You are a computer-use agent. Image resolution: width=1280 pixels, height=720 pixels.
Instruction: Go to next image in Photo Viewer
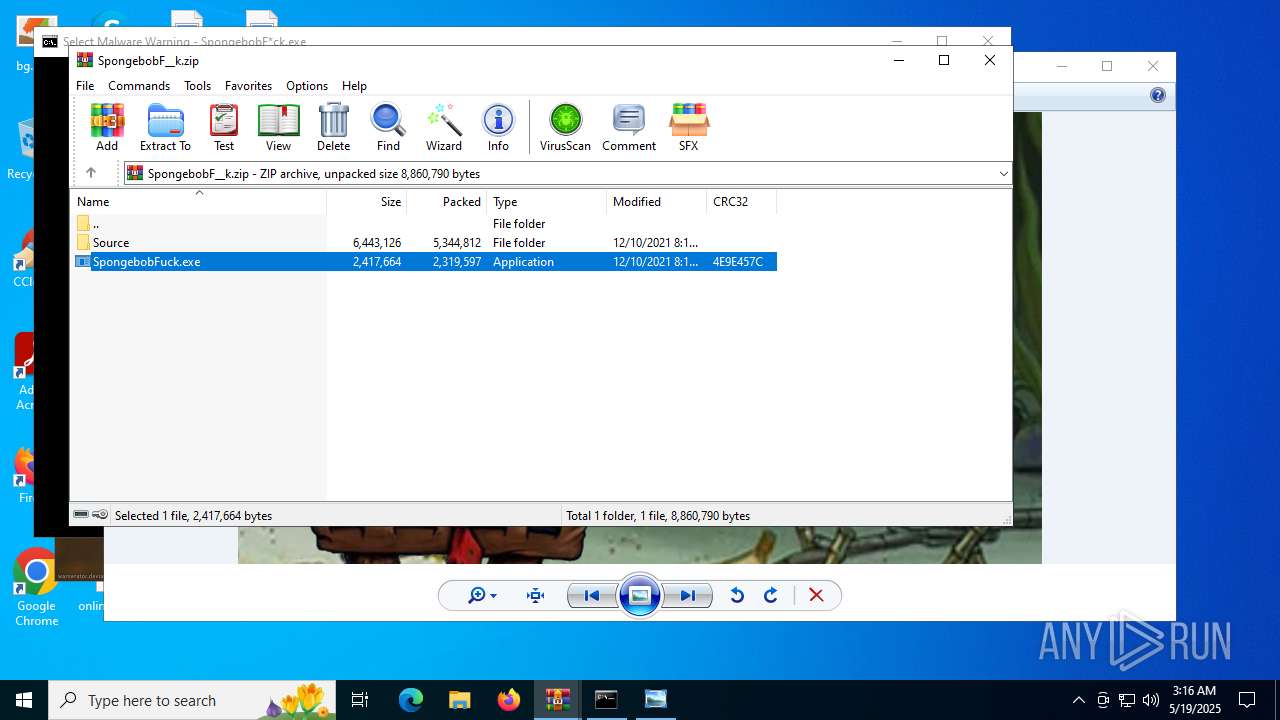point(688,596)
